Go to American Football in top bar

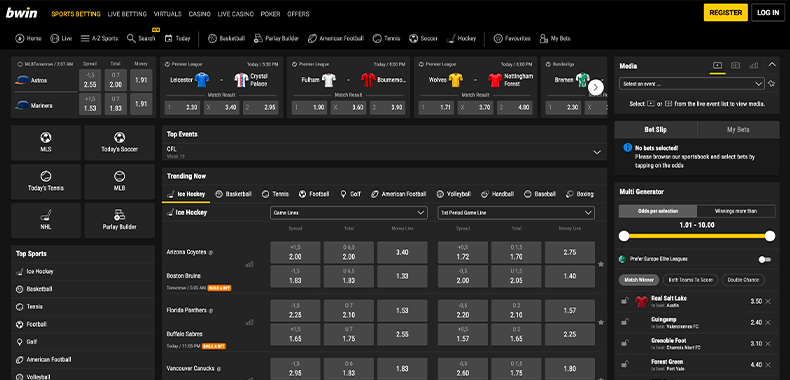336,38
